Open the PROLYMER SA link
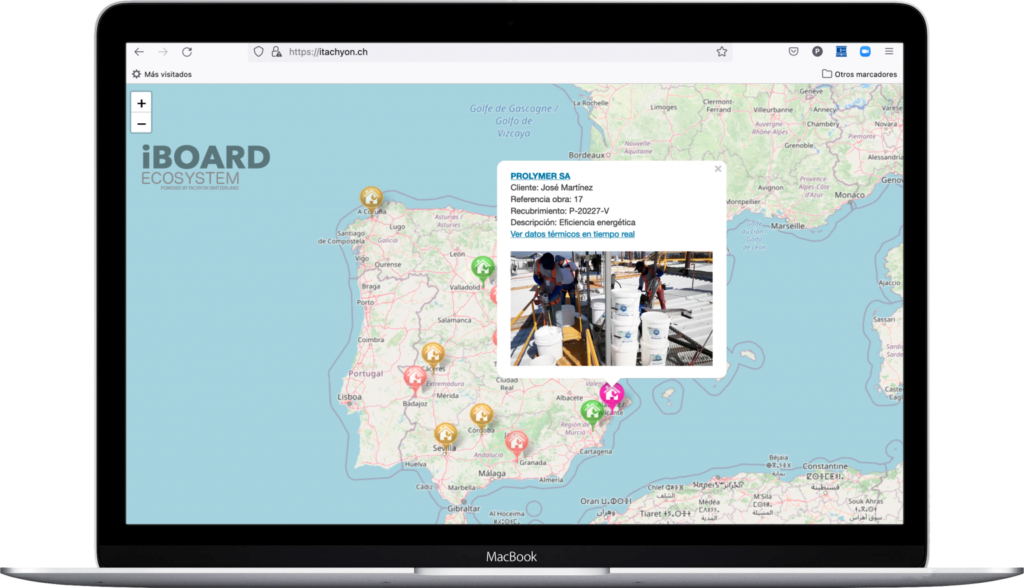 (540, 176)
